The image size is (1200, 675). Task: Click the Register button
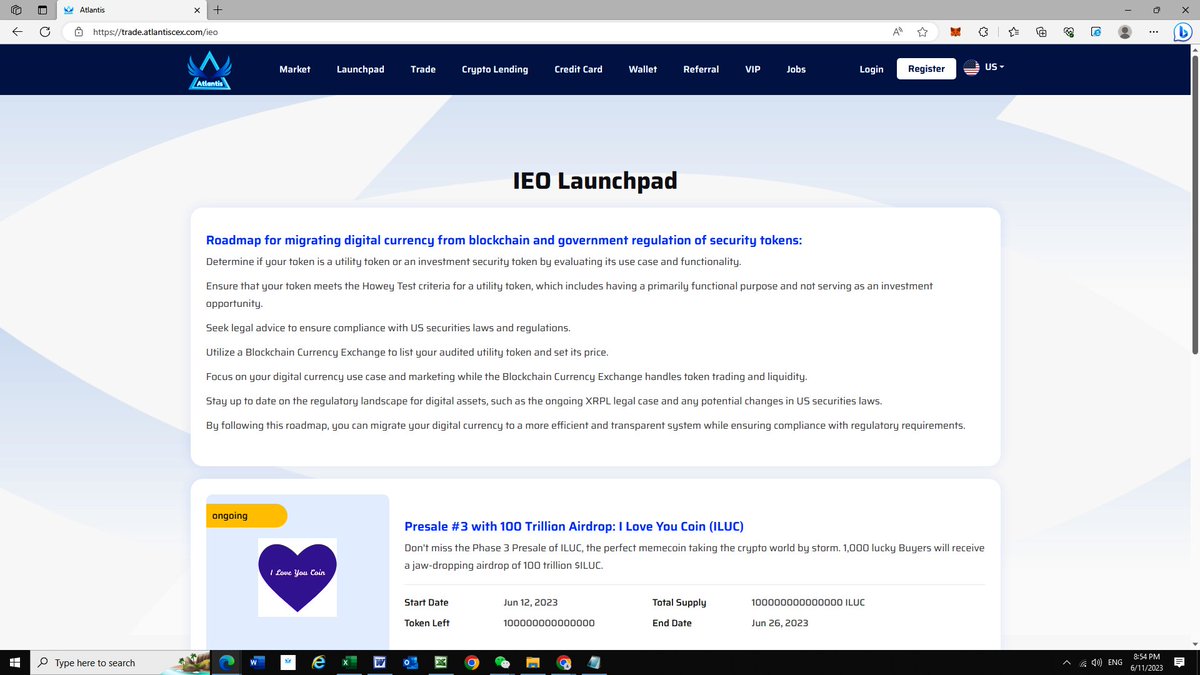coord(926,68)
